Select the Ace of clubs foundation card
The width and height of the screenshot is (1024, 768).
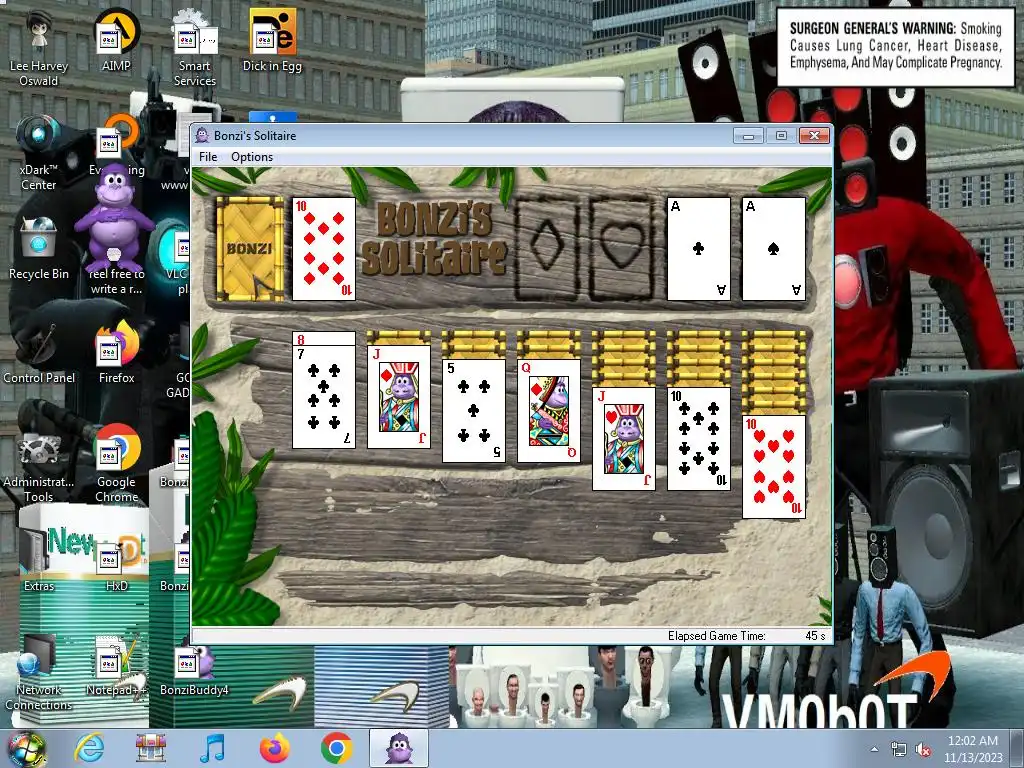pos(698,249)
